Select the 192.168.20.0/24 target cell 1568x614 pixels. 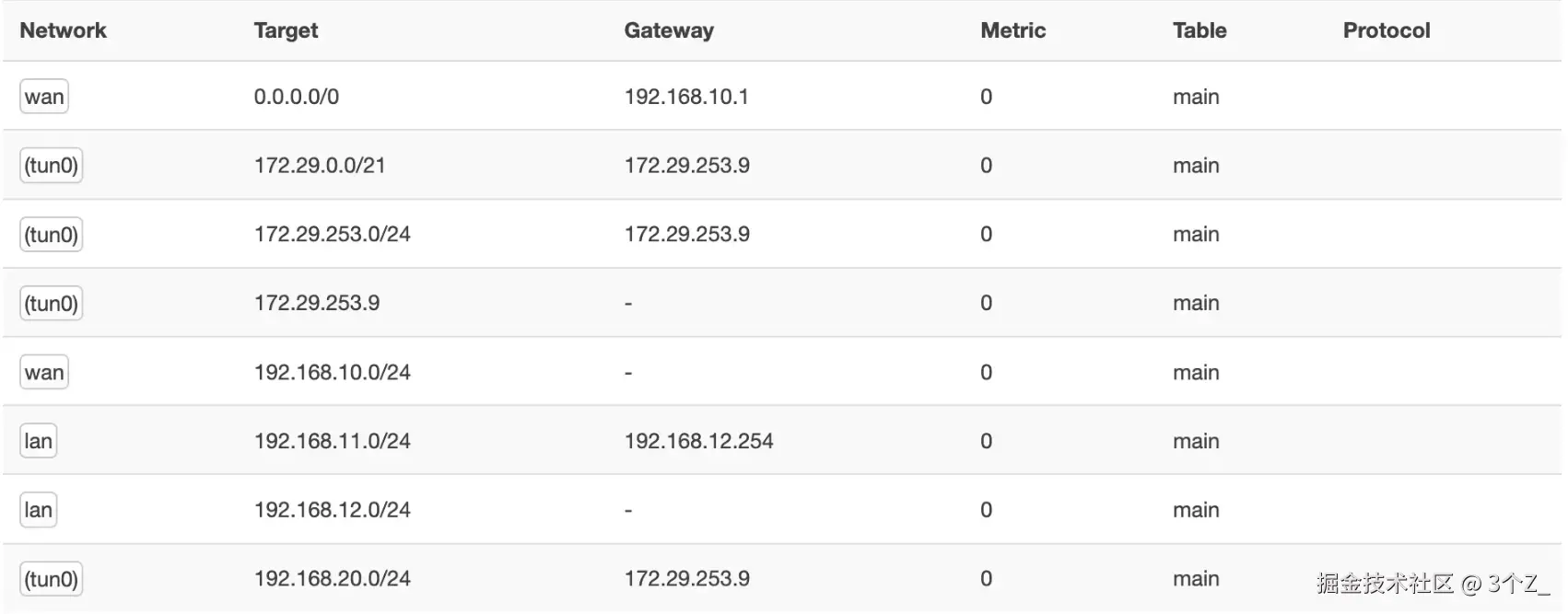[x=333, y=579]
